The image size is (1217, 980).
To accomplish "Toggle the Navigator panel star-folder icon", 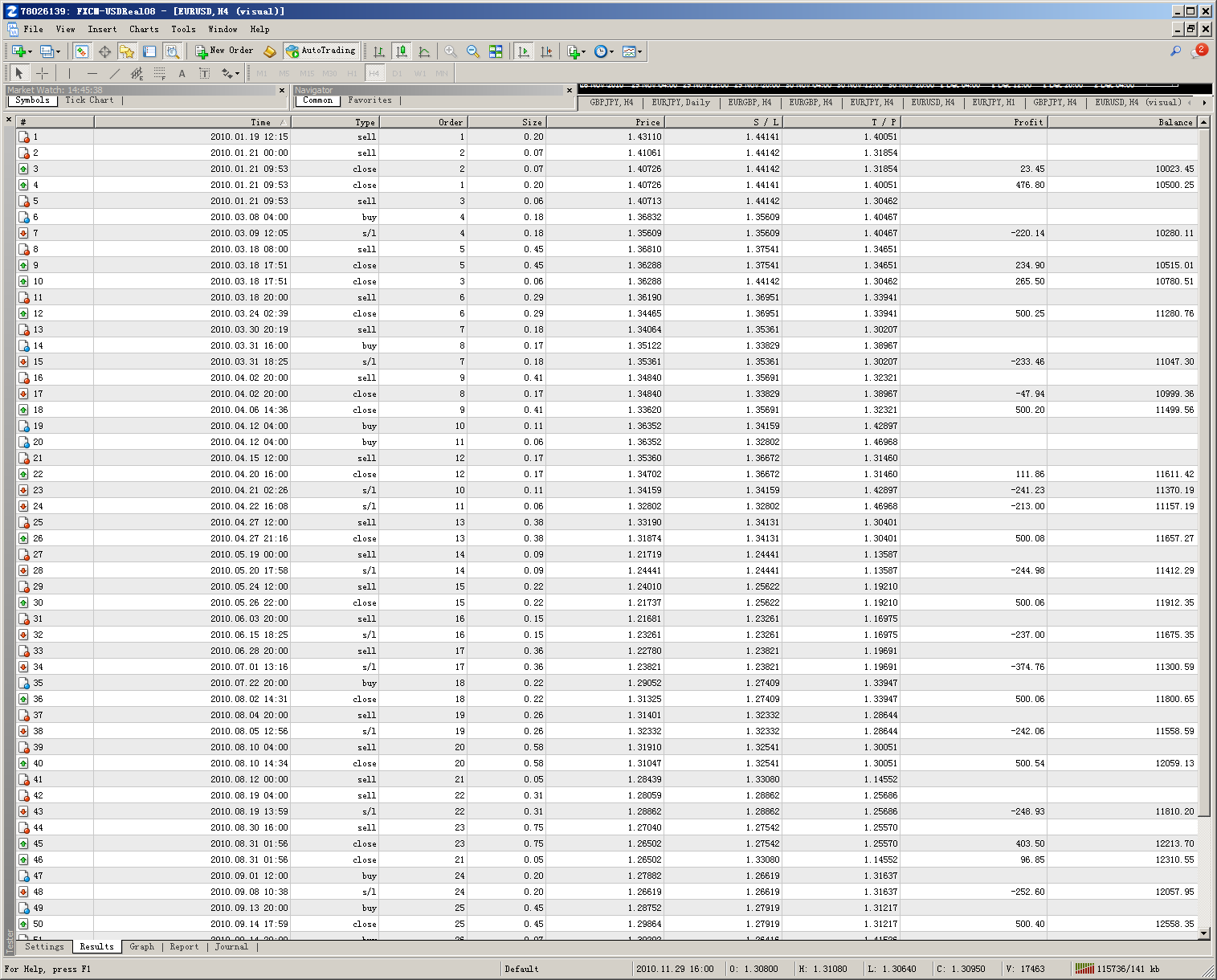I will [x=127, y=51].
